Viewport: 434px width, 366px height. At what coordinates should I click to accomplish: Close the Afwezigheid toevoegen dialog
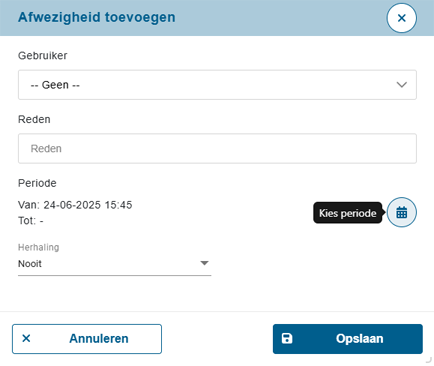coord(401,18)
